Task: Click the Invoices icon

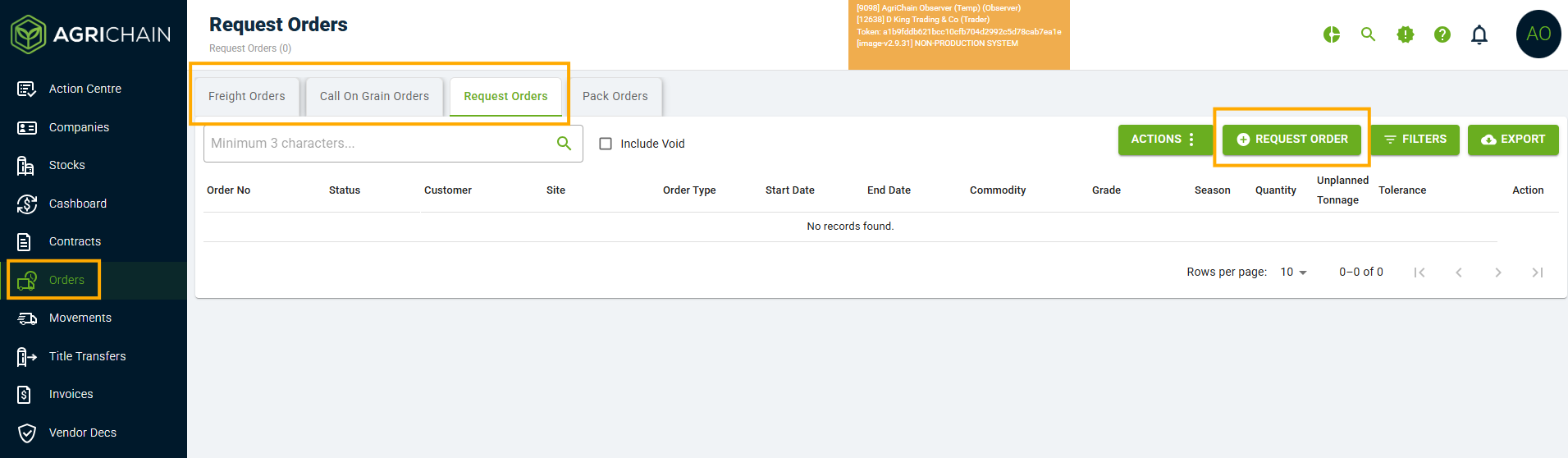Action: (25, 394)
